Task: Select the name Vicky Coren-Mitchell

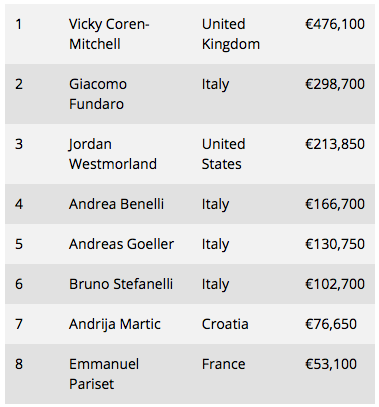Action: click(109, 34)
